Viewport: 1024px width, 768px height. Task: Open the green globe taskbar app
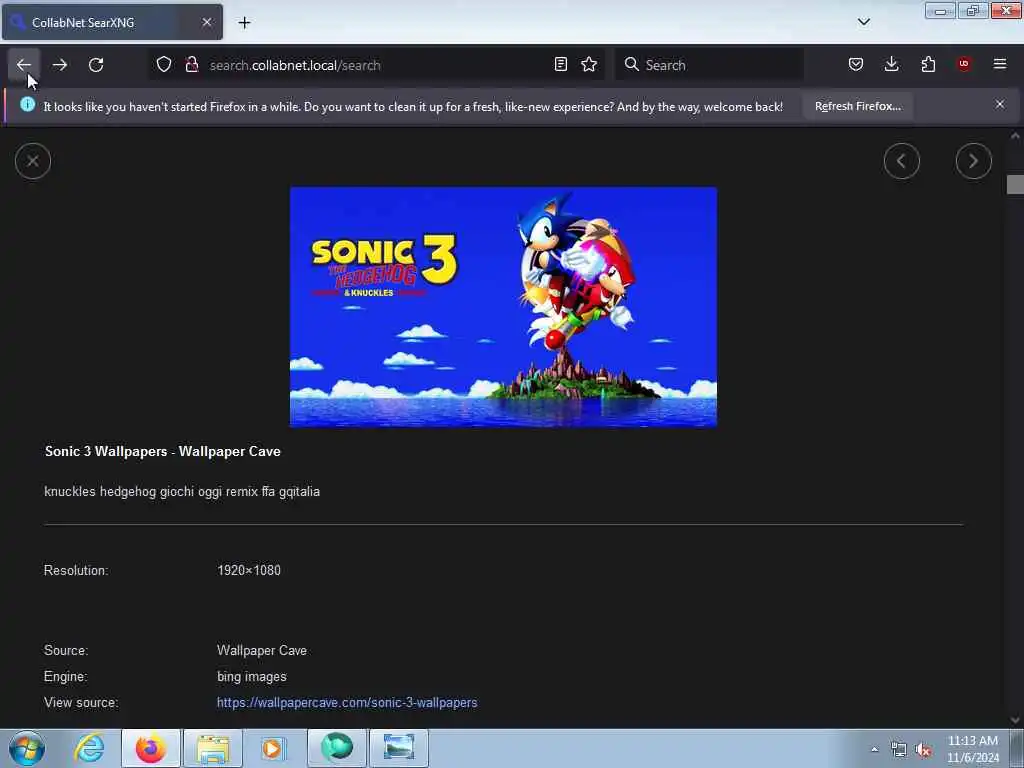coord(337,748)
